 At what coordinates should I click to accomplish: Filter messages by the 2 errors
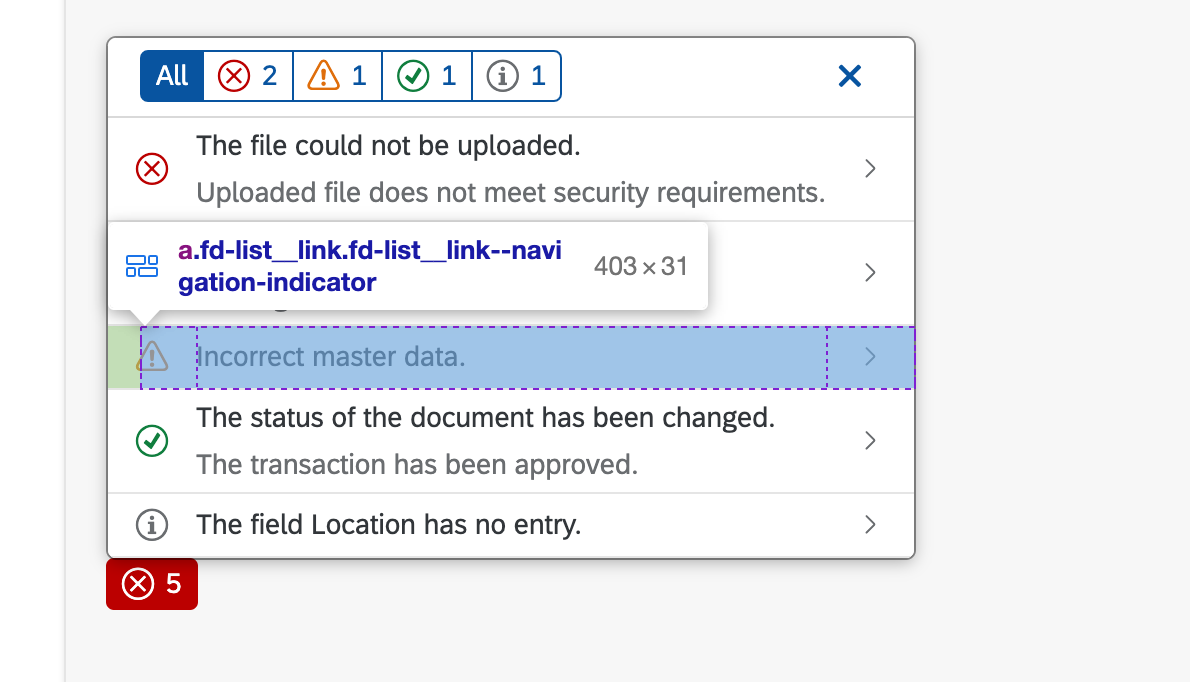pyautogui.click(x=248, y=76)
